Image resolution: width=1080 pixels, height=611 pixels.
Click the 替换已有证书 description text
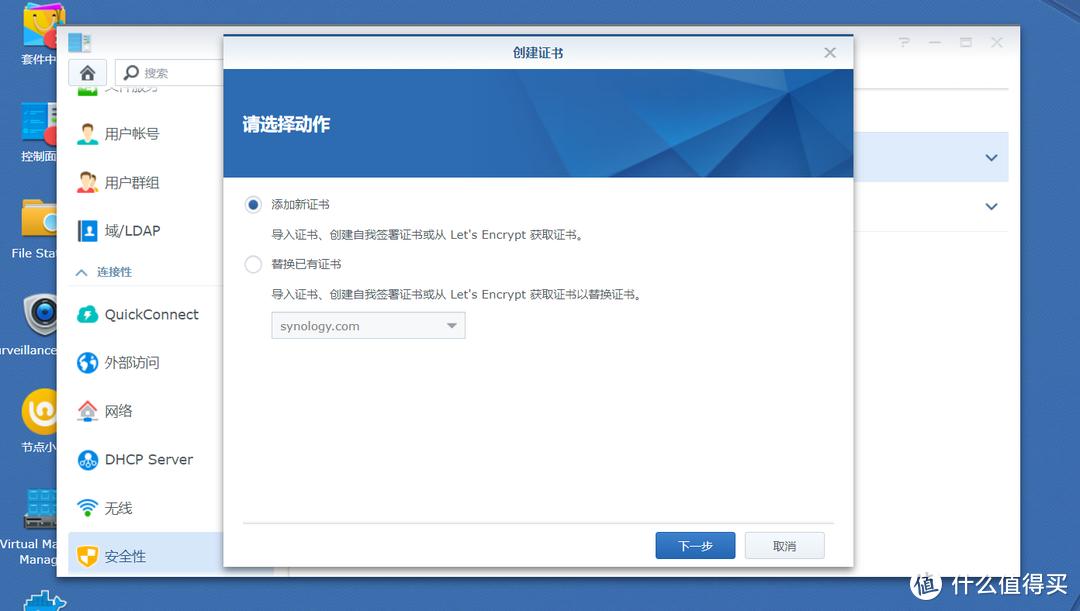tap(457, 294)
